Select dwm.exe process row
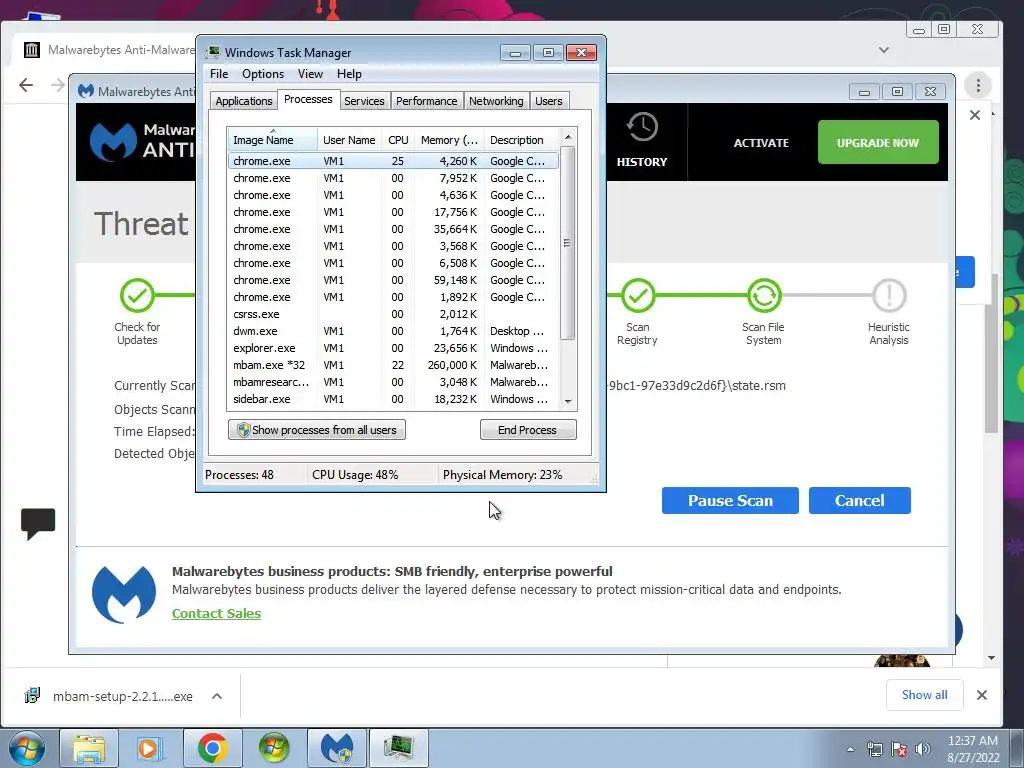The height and width of the screenshot is (768, 1024). pyautogui.click(x=393, y=331)
